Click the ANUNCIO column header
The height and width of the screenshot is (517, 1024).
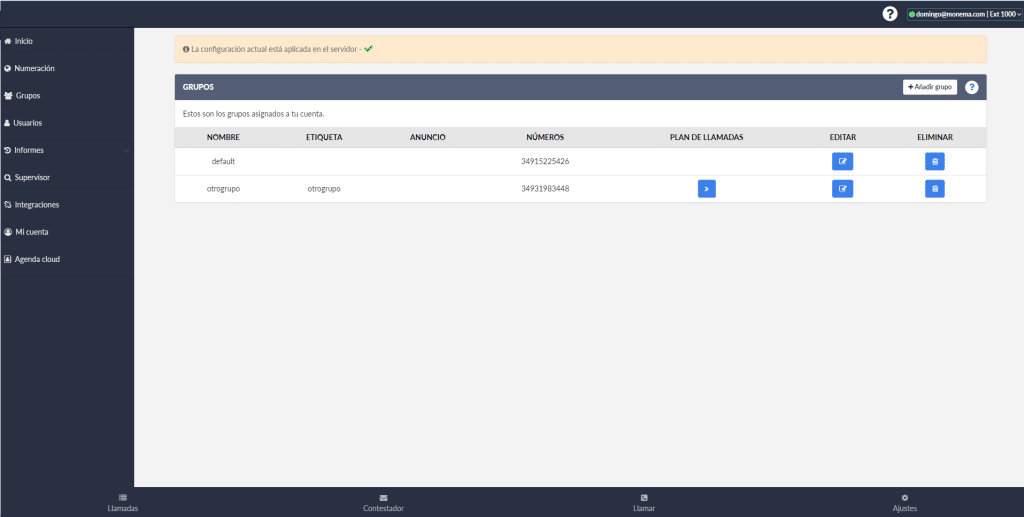click(428, 137)
